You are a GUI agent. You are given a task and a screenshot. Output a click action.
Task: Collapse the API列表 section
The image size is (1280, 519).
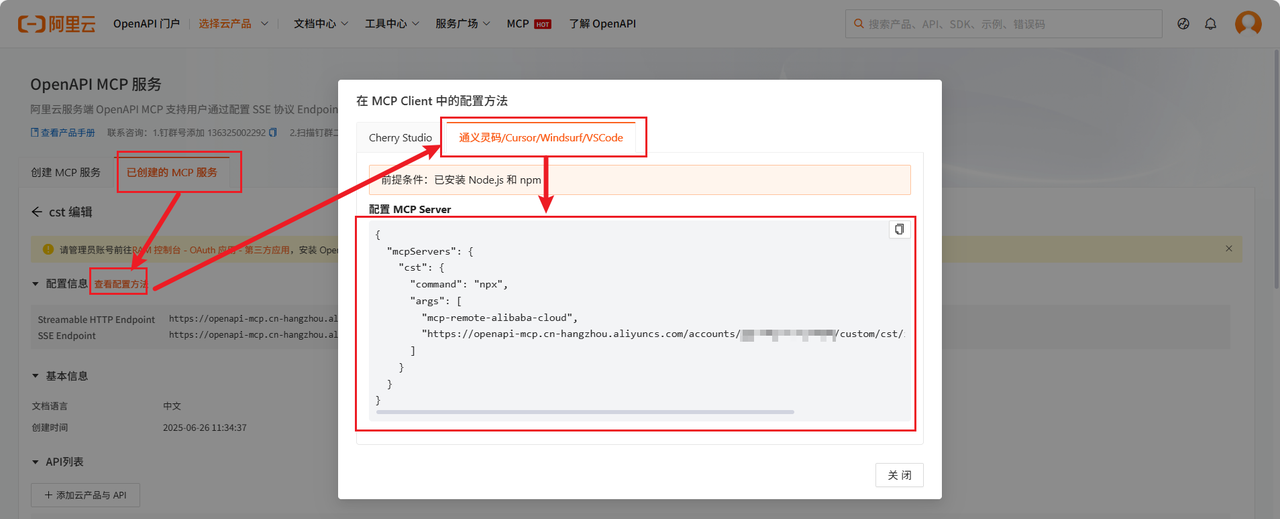click(37, 462)
